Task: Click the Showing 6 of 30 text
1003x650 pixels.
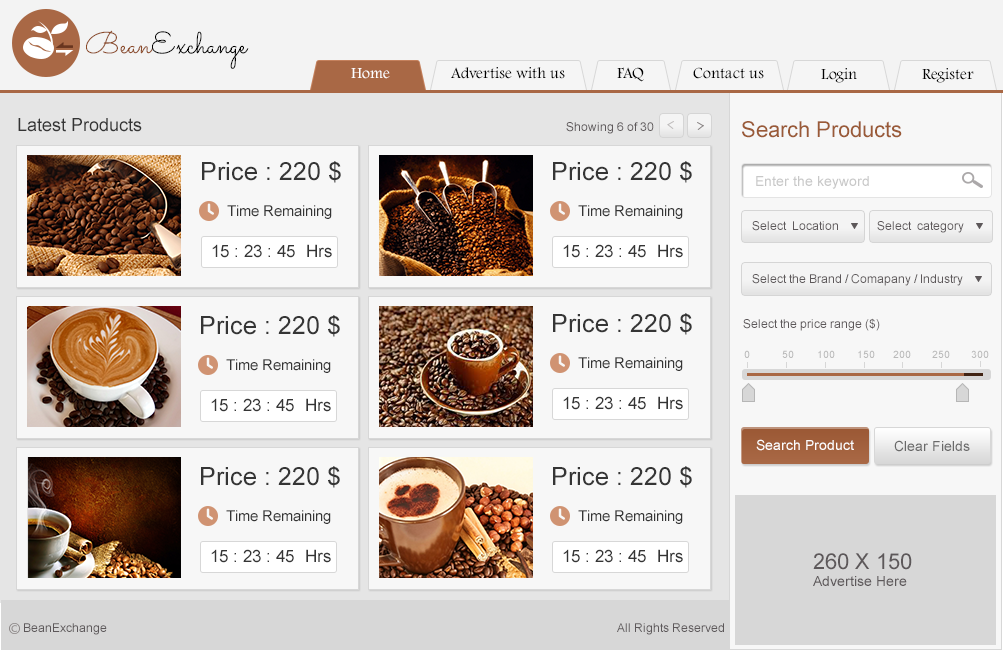Action: point(610,127)
